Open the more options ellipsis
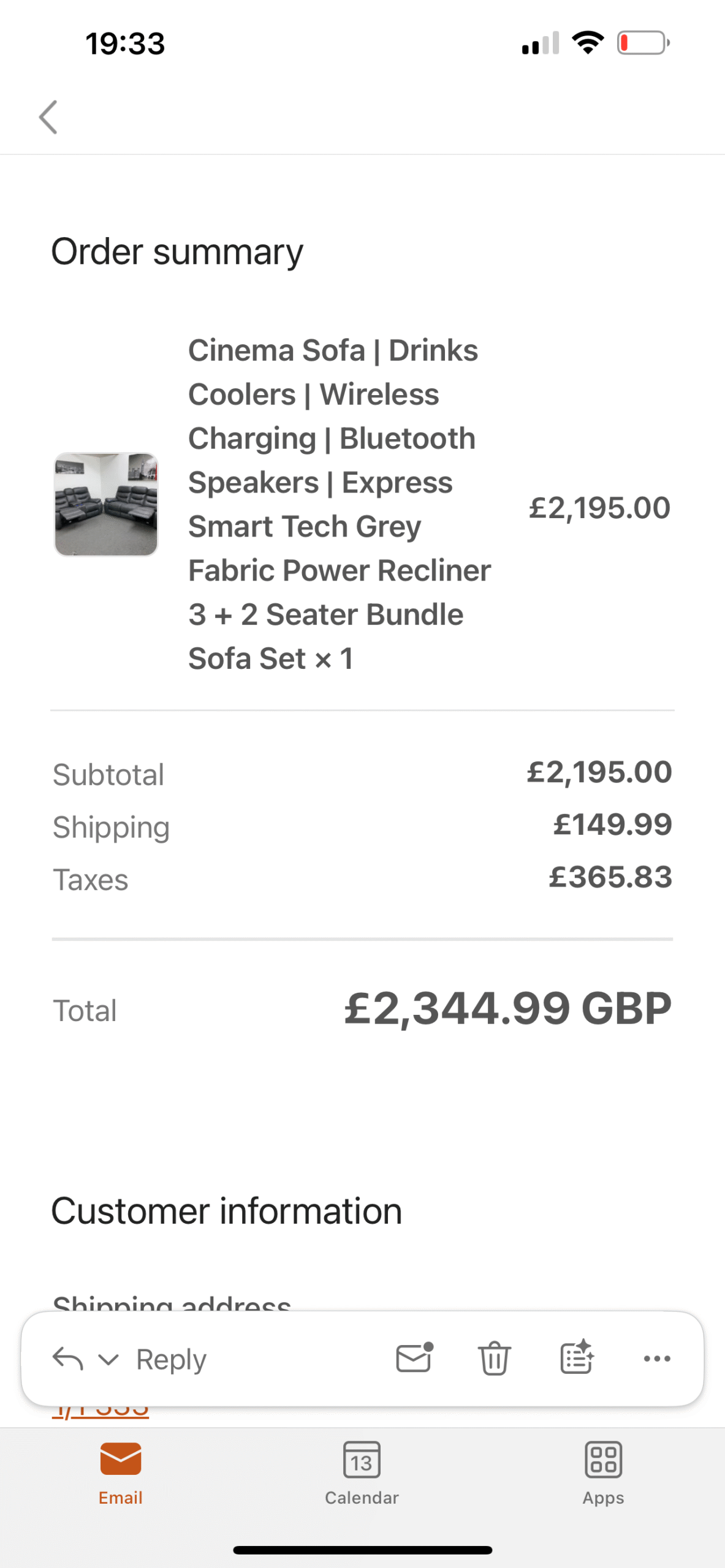The image size is (725, 1568). pos(657,1359)
